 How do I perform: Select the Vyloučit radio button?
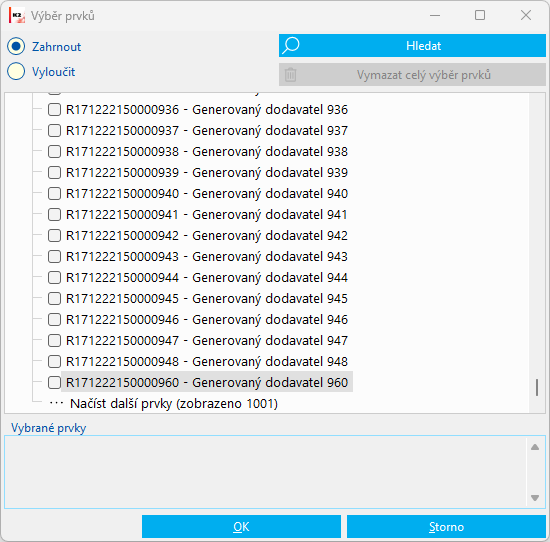tap(16, 72)
